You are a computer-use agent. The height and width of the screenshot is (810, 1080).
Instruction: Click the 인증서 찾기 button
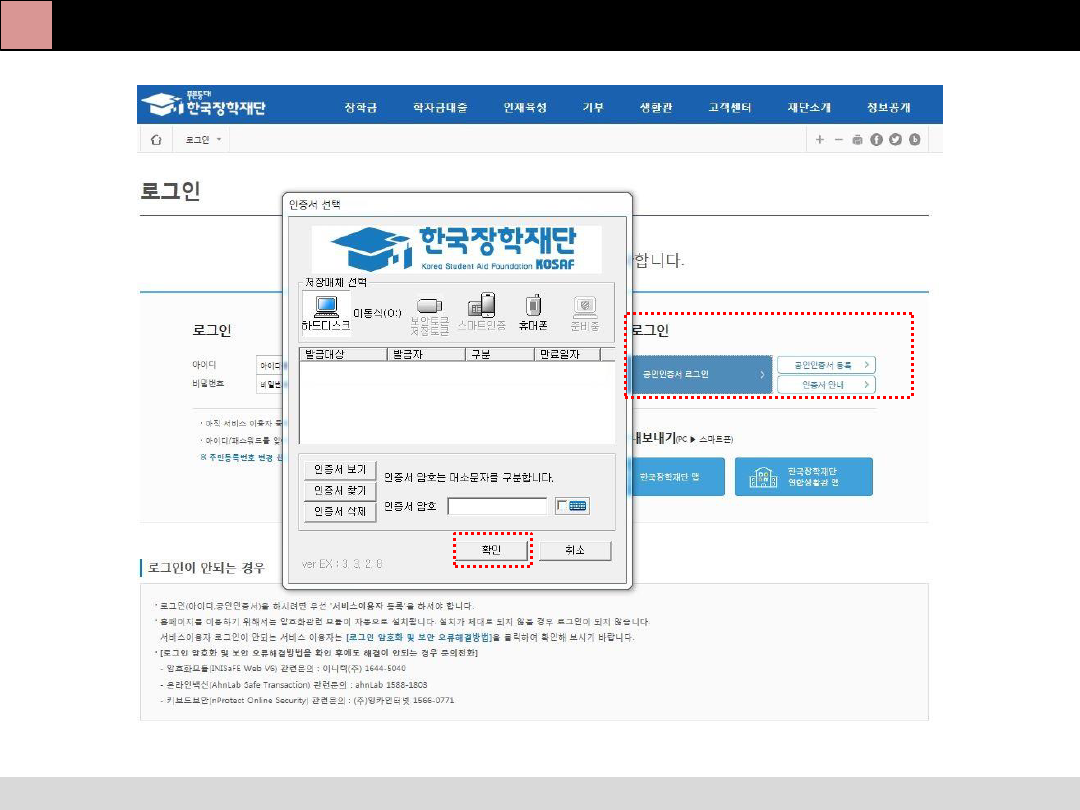(x=340, y=490)
